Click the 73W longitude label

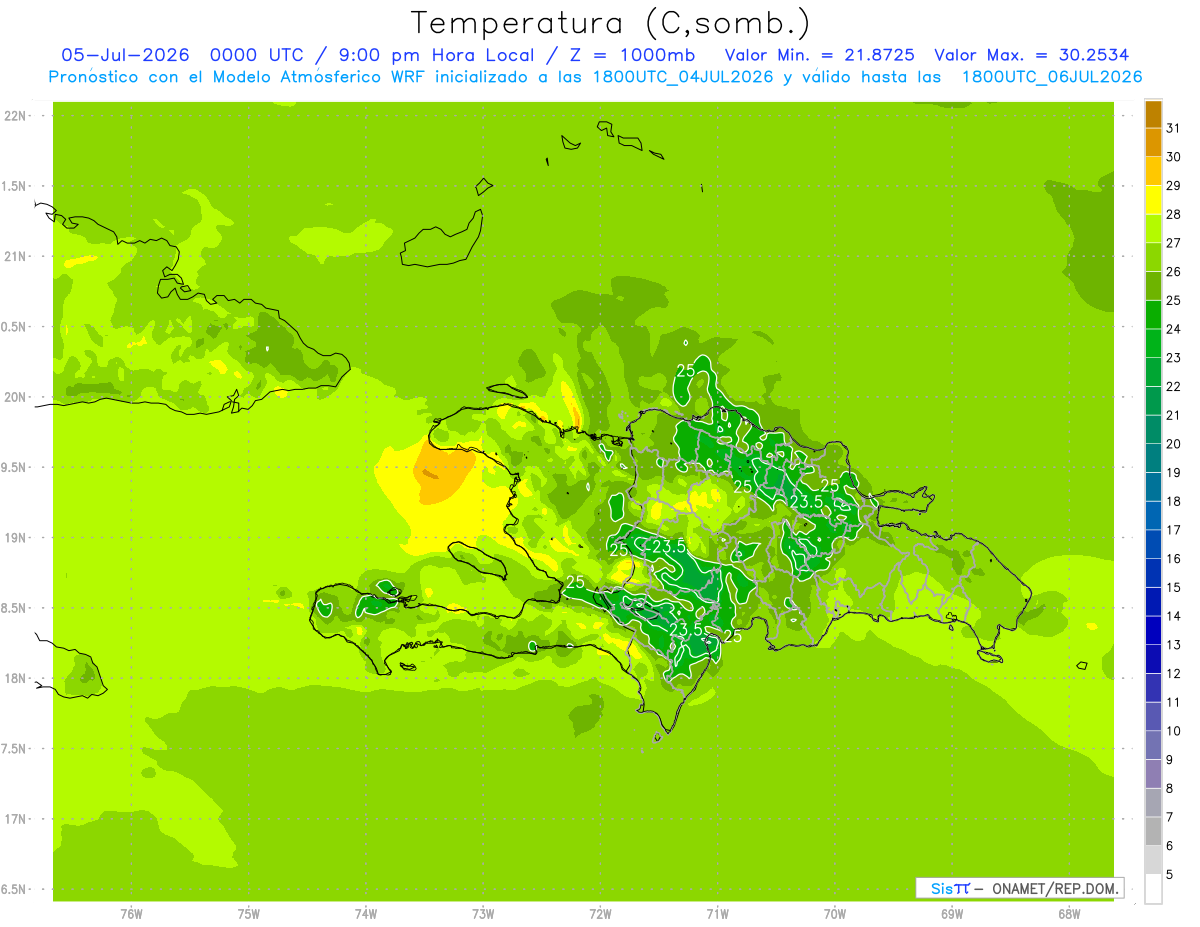tap(483, 914)
